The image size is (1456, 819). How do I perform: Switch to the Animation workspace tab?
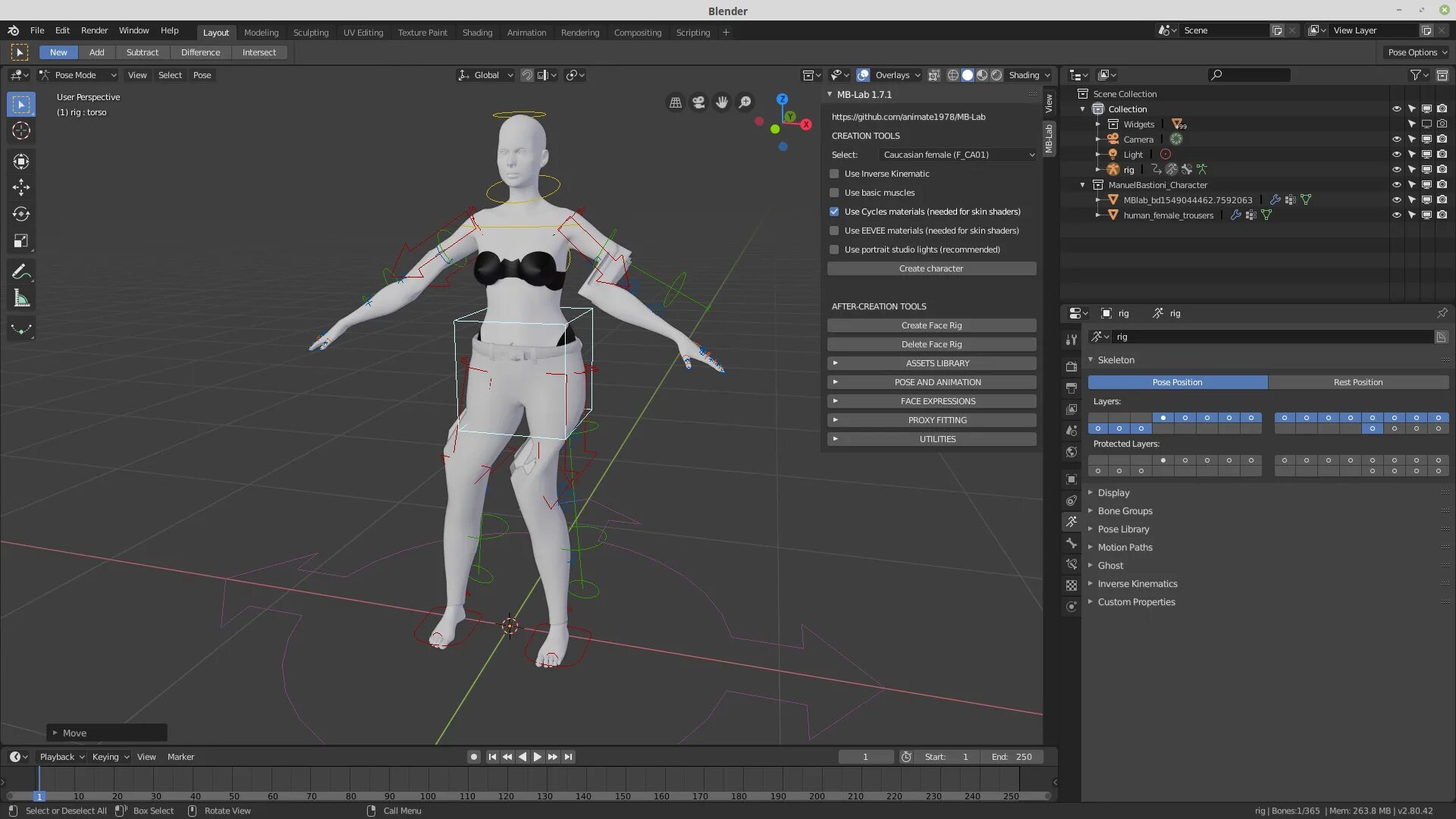point(526,33)
